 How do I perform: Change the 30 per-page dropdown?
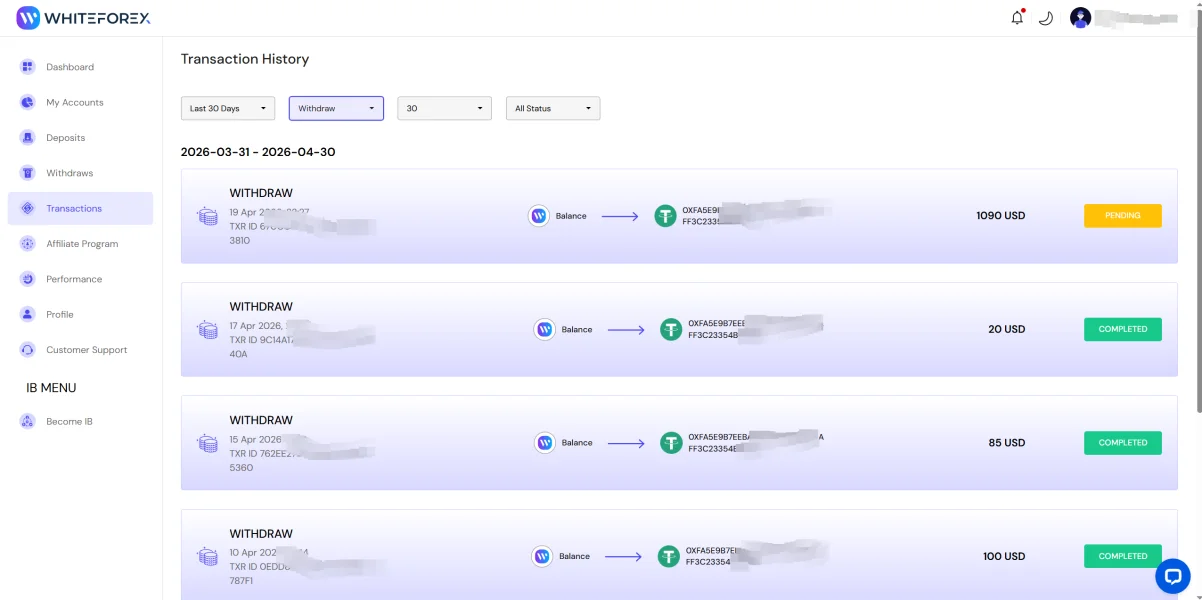pos(444,108)
